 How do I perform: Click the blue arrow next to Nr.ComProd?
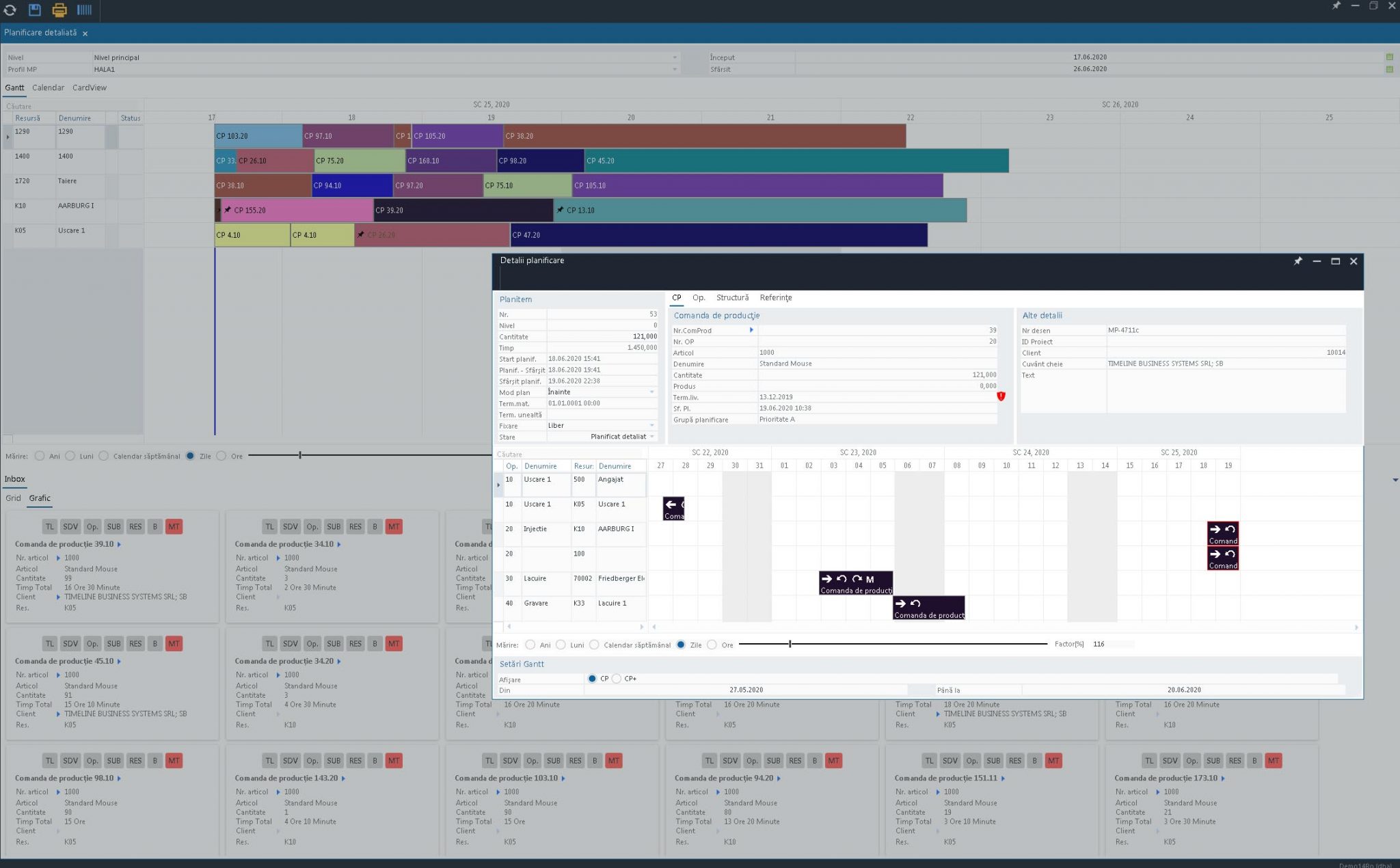752,330
